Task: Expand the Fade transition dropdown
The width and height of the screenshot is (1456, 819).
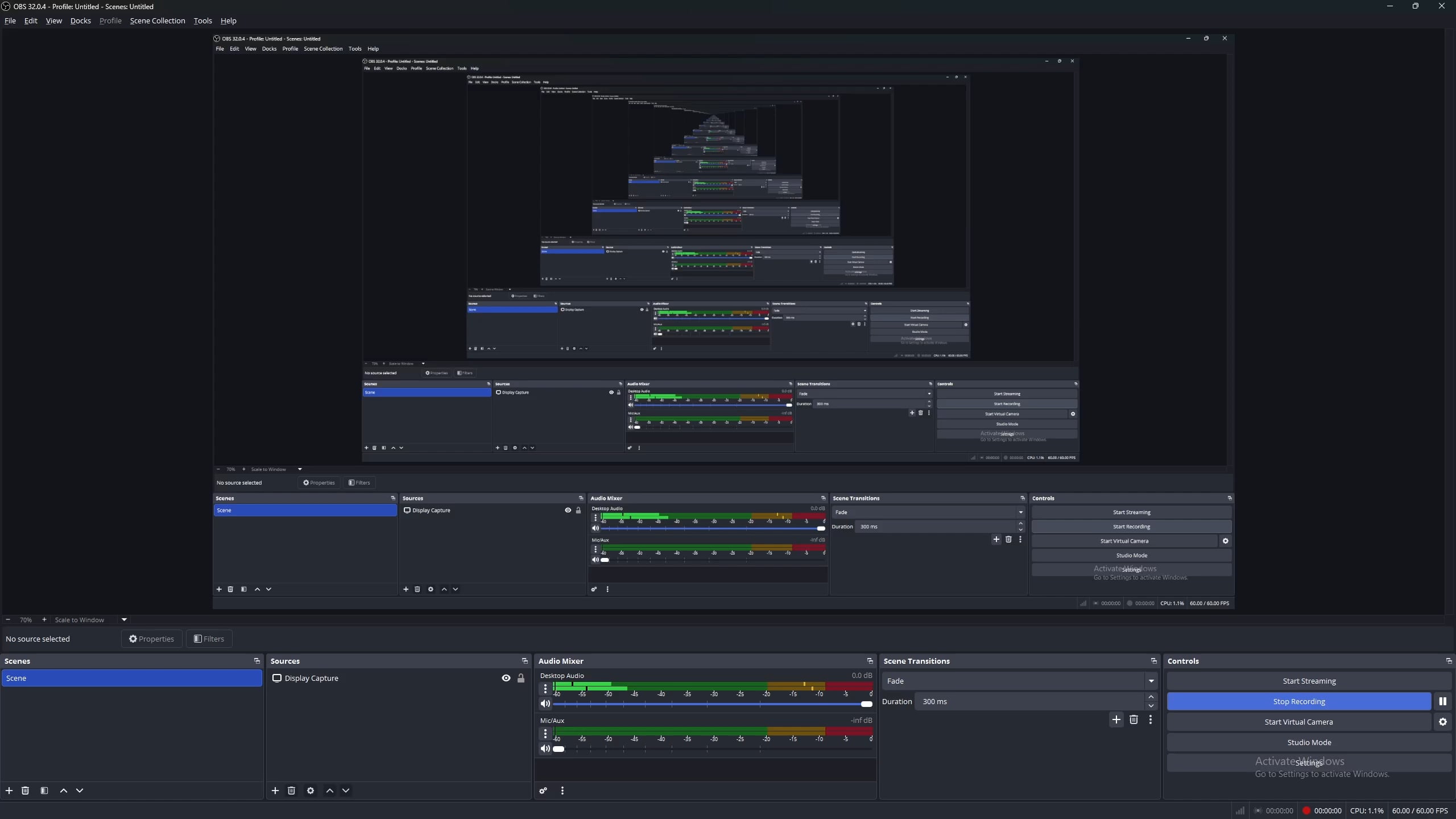Action: pyautogui.click(x=1151, y=681)
